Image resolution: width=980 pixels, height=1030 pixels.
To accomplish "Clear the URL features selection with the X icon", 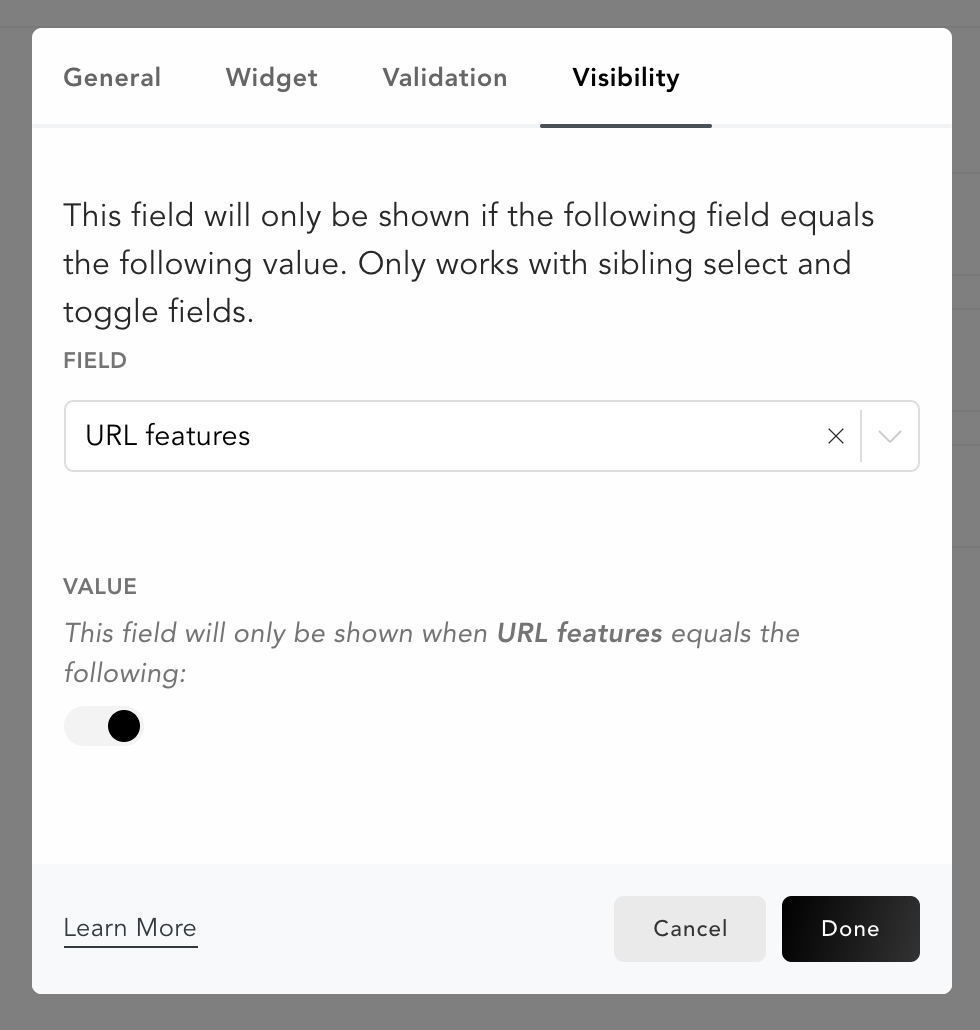I will (x=836, y=436).
